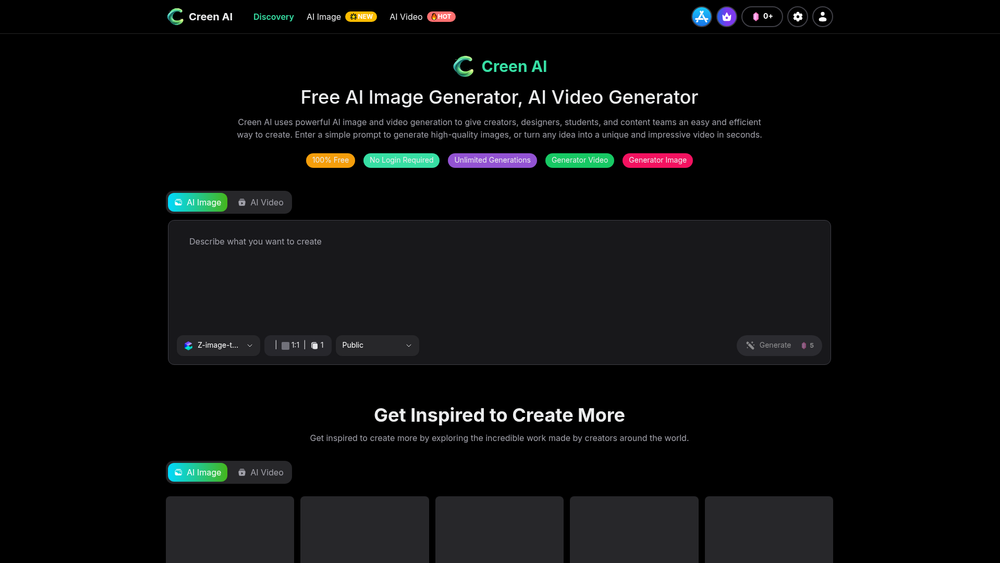Click the Z-image model logo icon
The height and width of the screenshot is (563, 1000).
pos(188,346)
